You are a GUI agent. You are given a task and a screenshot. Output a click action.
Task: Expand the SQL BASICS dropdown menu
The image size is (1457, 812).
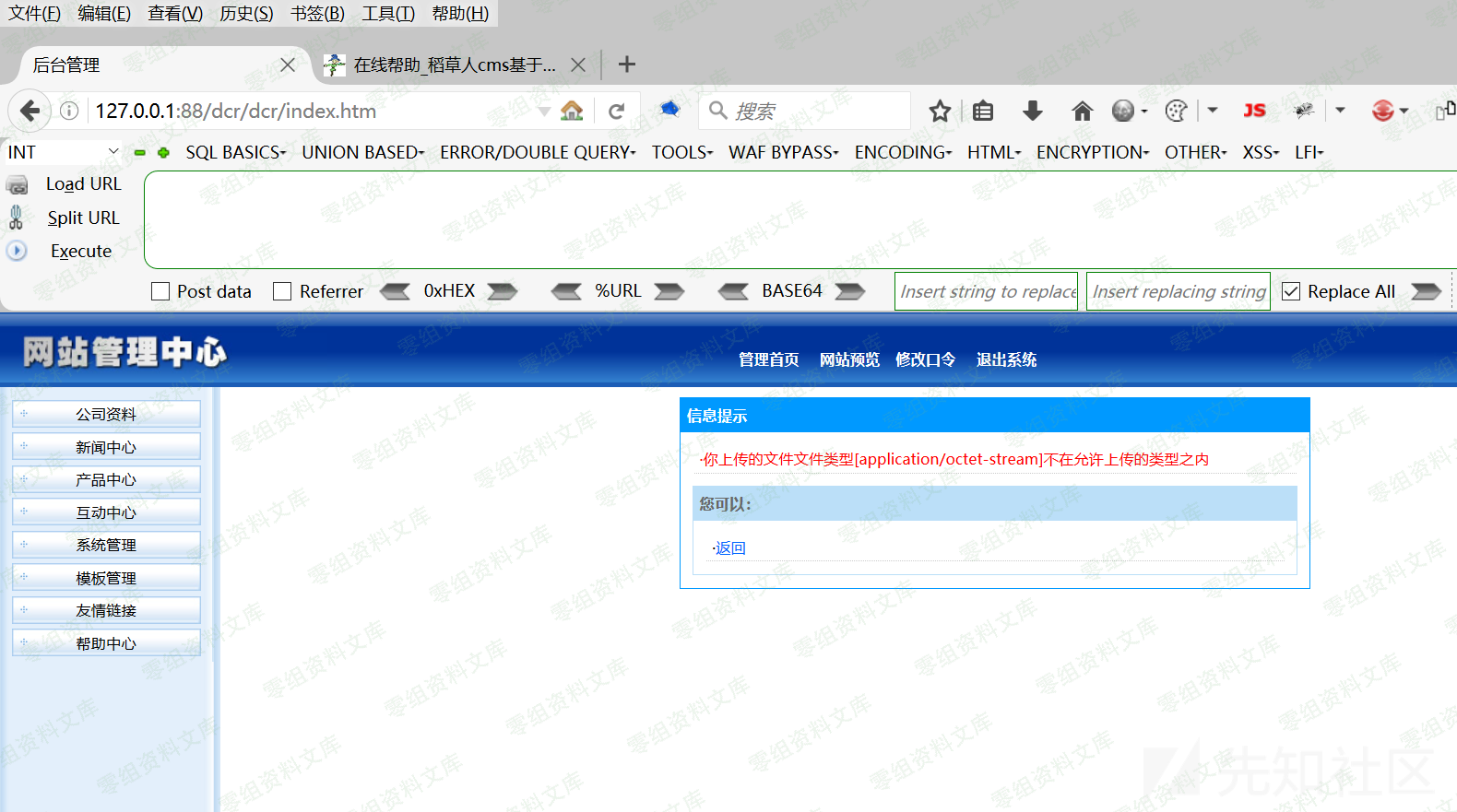coord(235,152)
